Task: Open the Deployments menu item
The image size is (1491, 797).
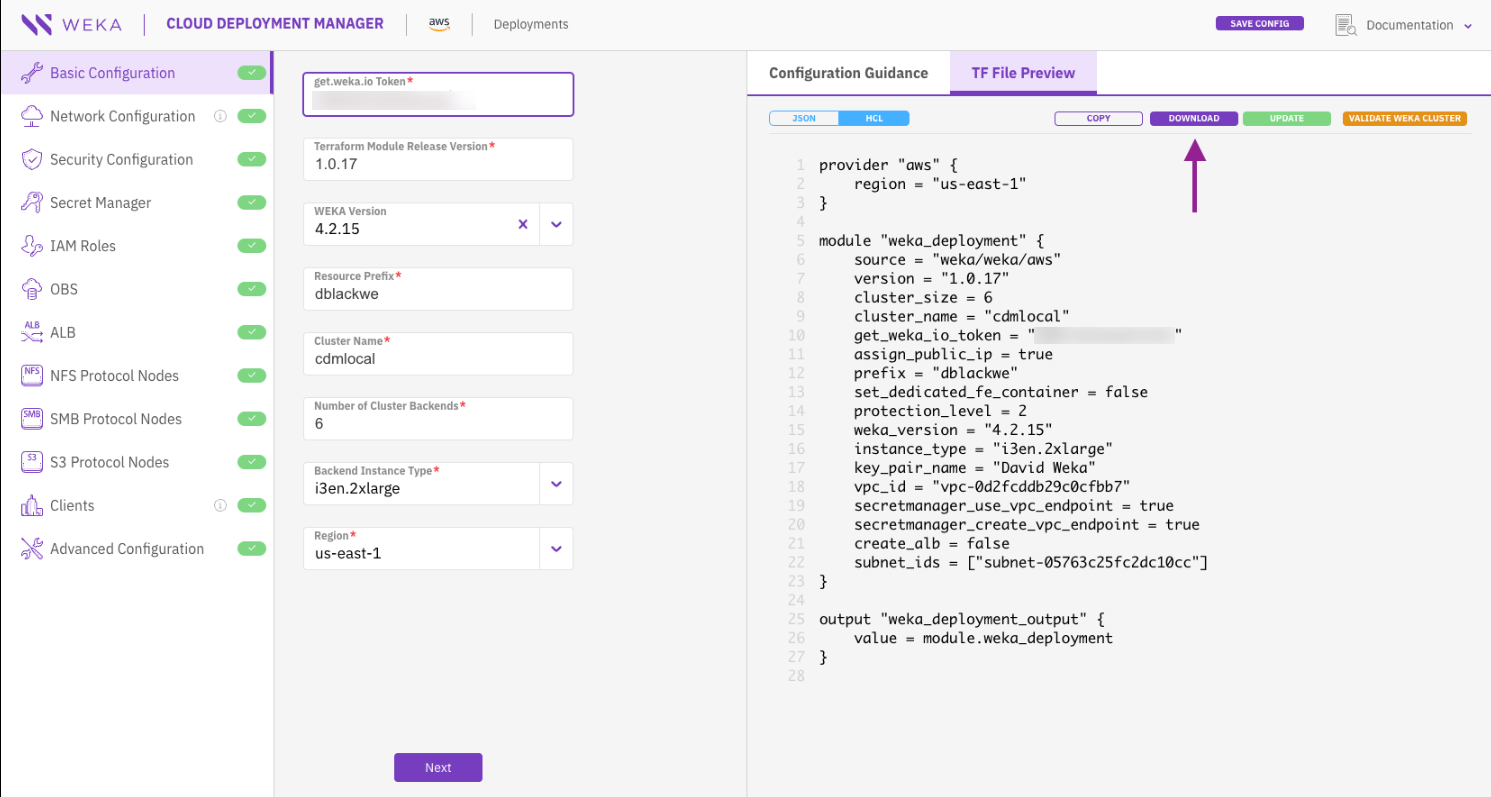Action: coord(530,24)
